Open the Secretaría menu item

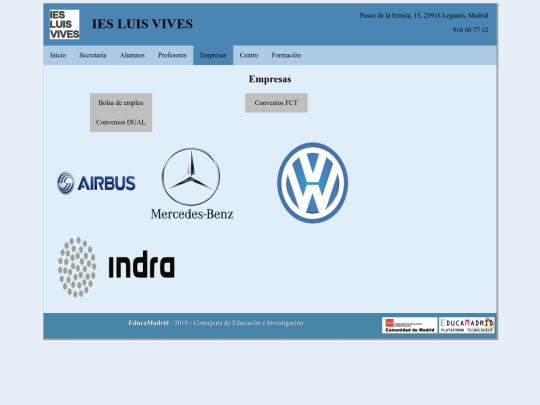[93, 55]
